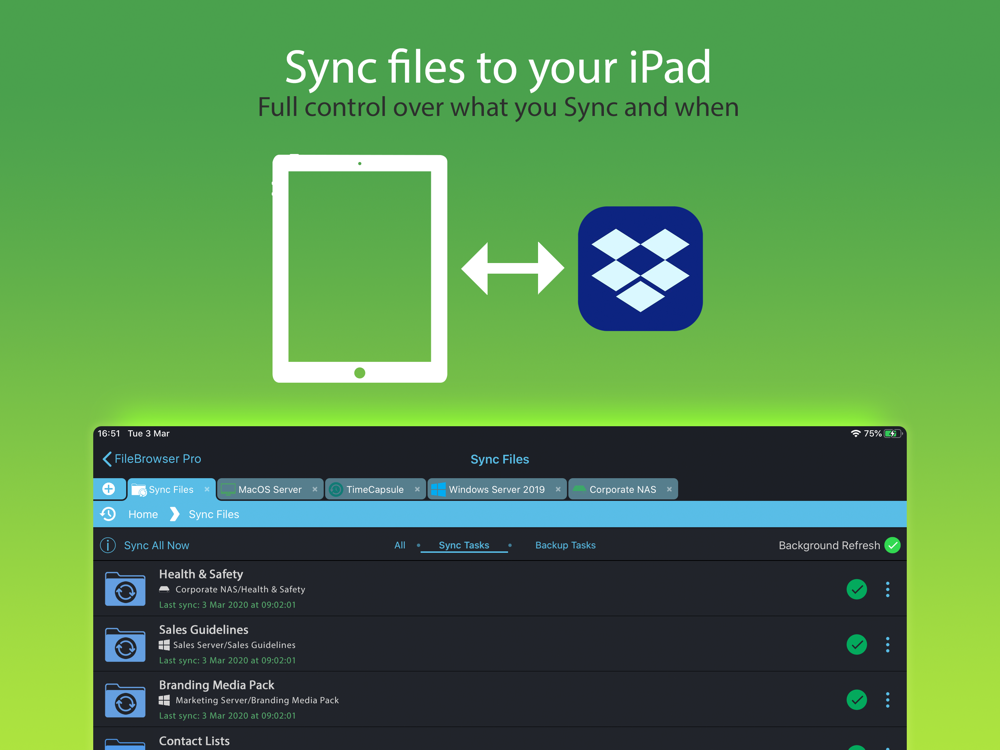
Task: Select the Branding Media Pack task title
Action: coord(216,685)
